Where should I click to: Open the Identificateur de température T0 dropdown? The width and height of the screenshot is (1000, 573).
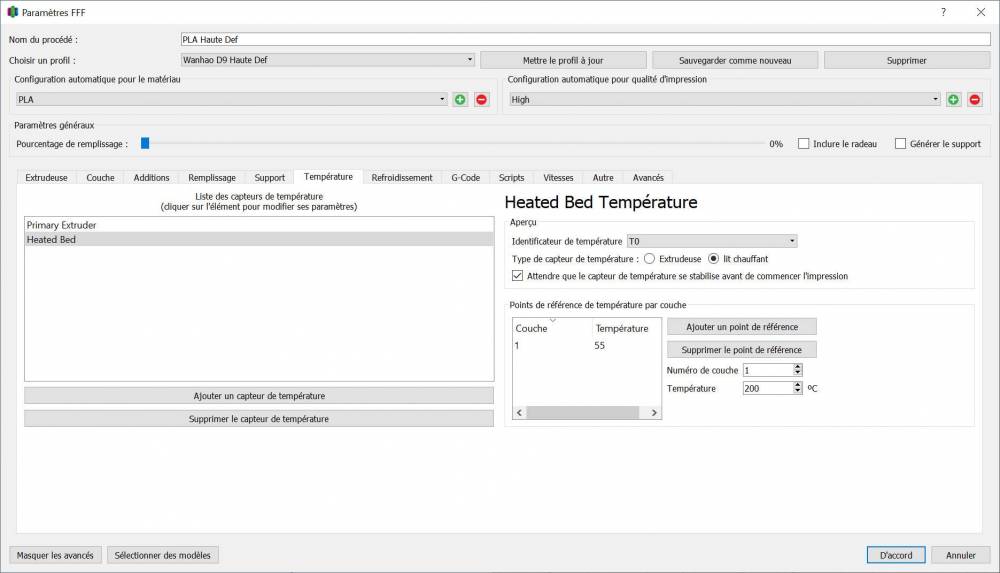coord(712,241)
